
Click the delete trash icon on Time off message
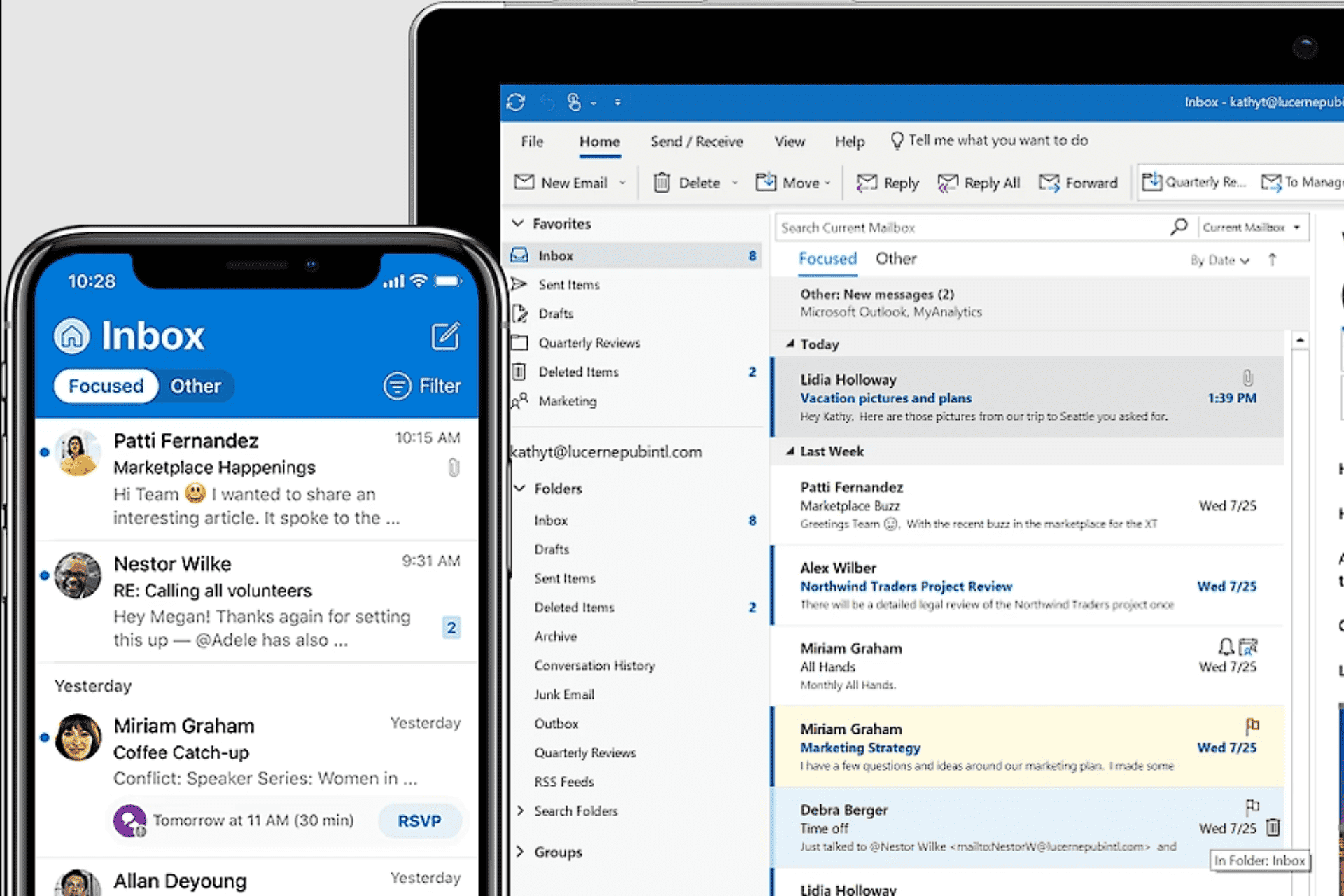(x=1273, y=827)
